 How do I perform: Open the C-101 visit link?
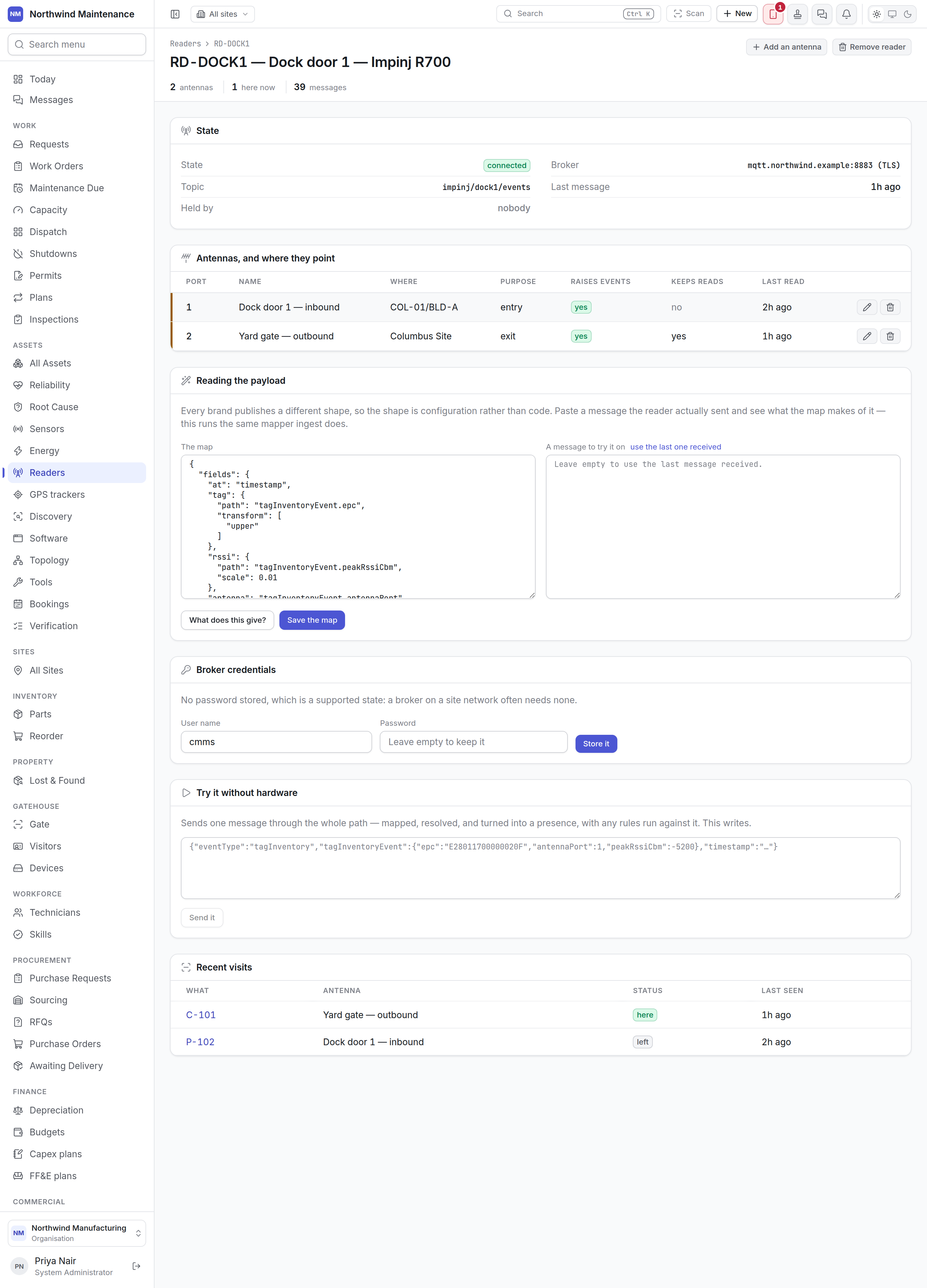pyautogui.click(x=201, y=1015)
